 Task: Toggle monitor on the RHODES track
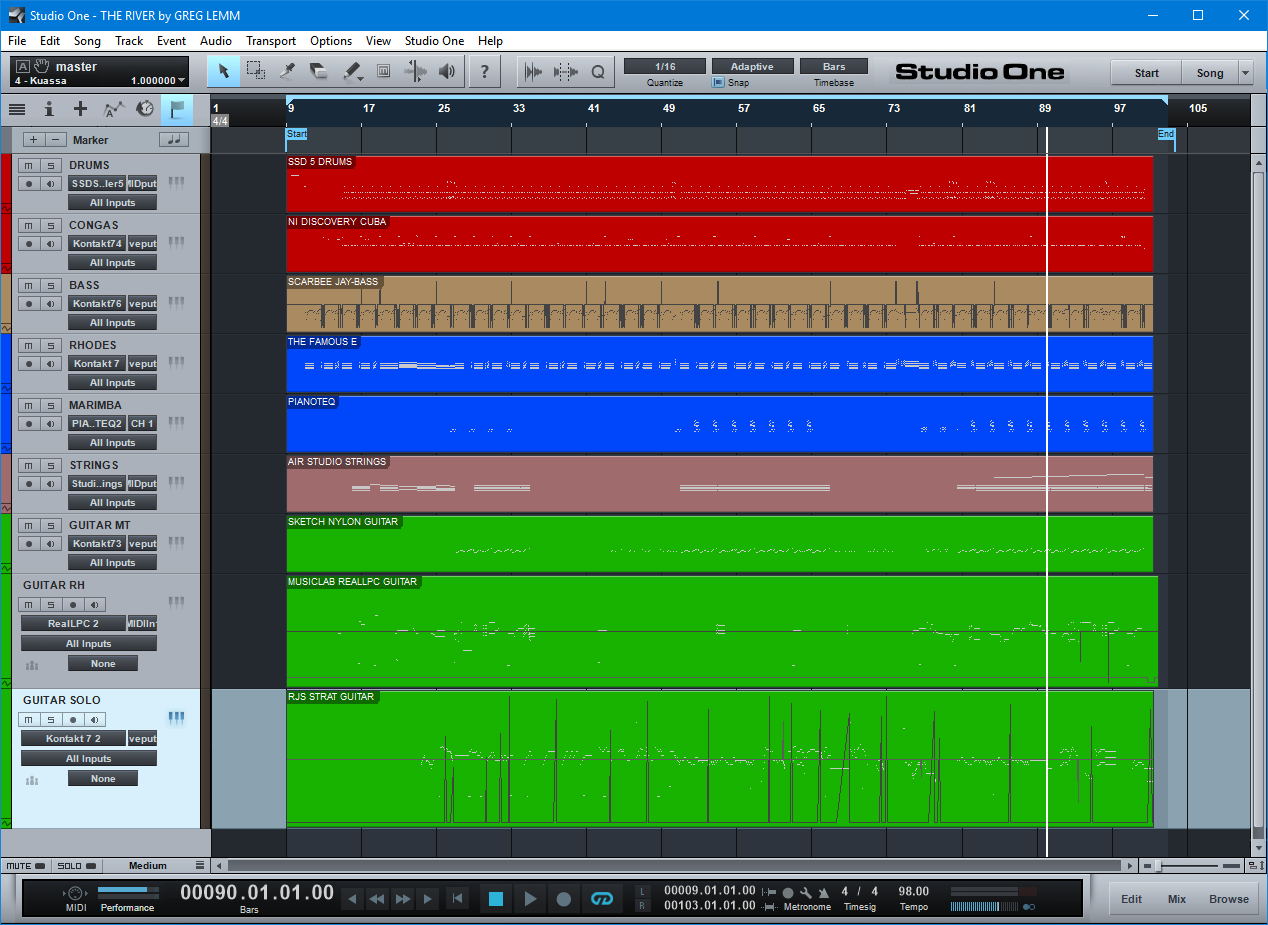click(x=50, y=363)
